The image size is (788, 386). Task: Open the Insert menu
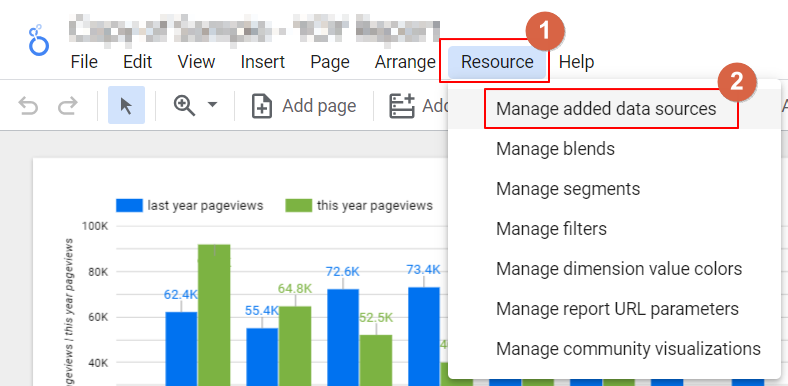(263, 62)
